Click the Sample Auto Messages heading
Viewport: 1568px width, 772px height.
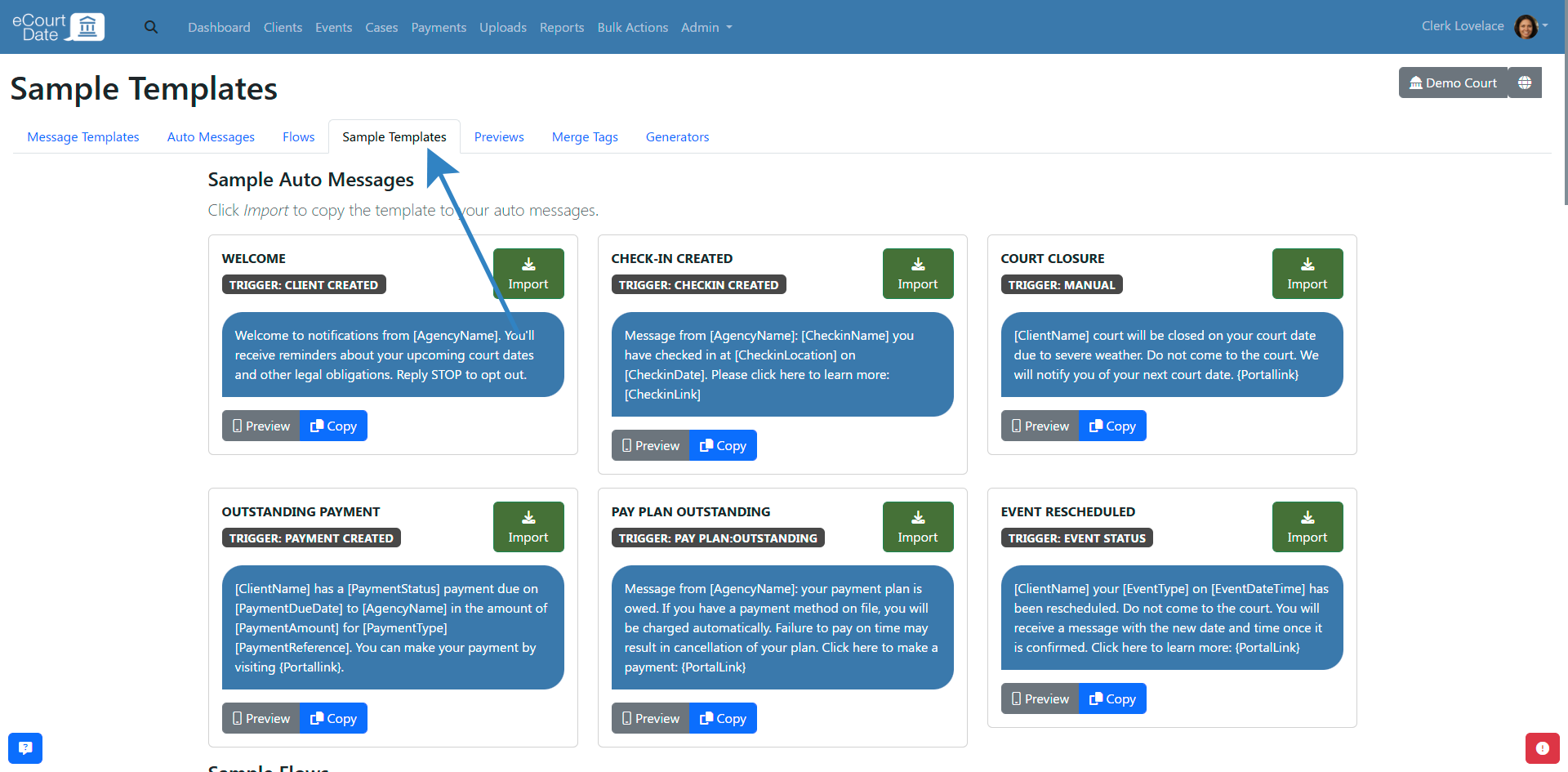(310, 180)
